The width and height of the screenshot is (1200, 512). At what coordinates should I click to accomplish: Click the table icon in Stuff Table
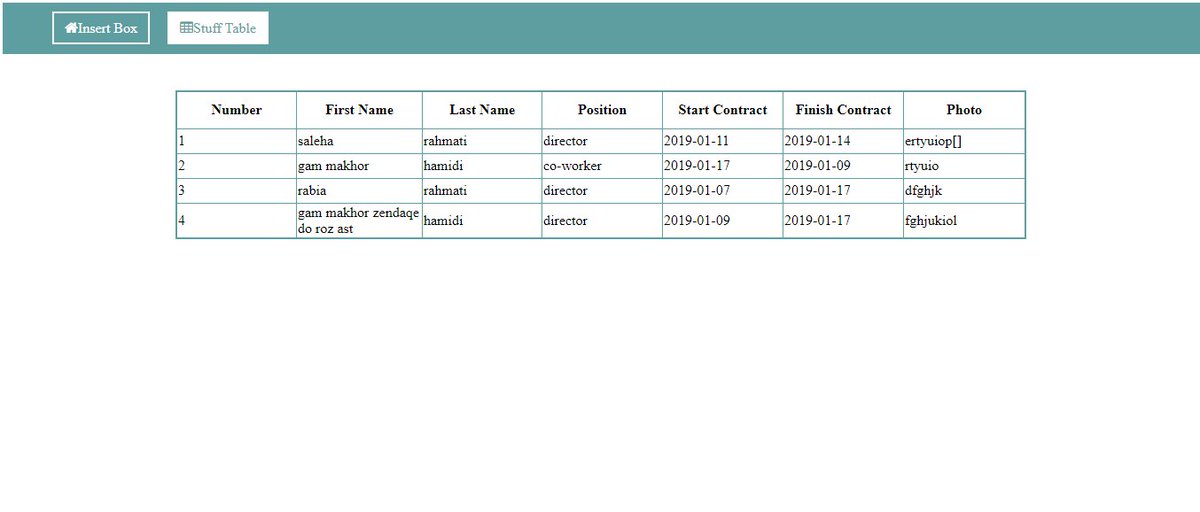186,28
